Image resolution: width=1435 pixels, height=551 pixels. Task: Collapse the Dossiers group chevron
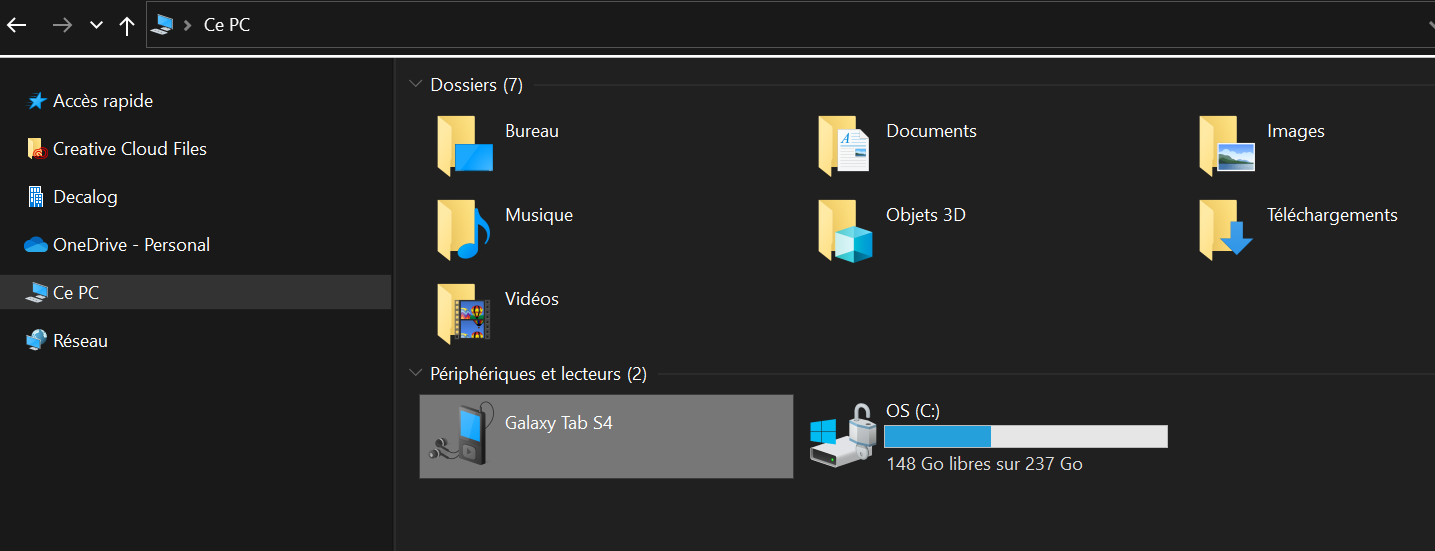(416, 85)
